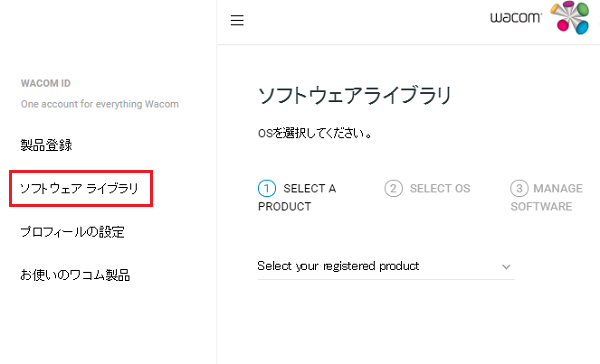Go to プロフィールの設定 page
This screenshot has width=600, height=364.
(x=72, y=232)
